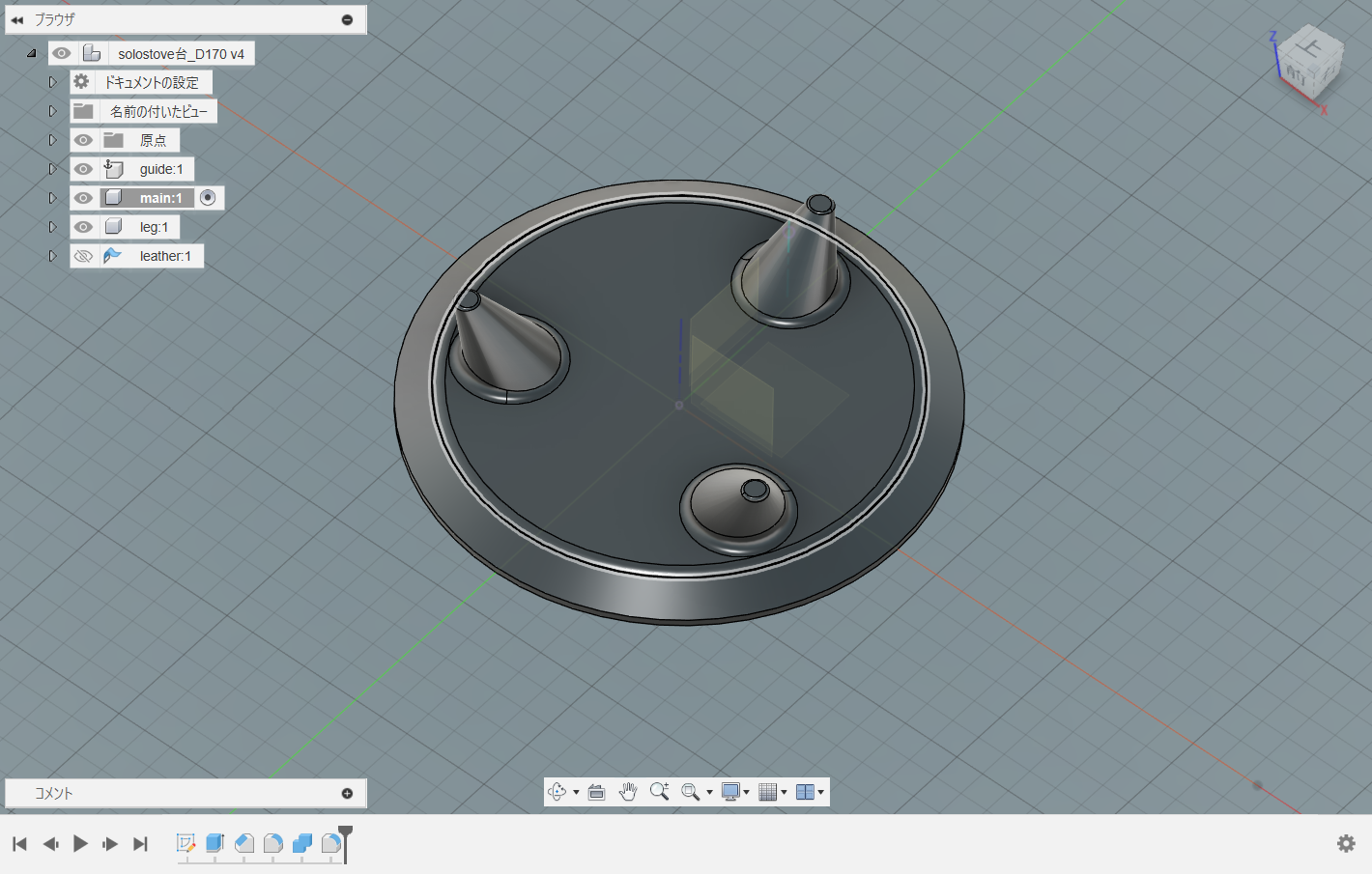
Task: Select the combine feature in timeline
Action: [x=302, y=843]
